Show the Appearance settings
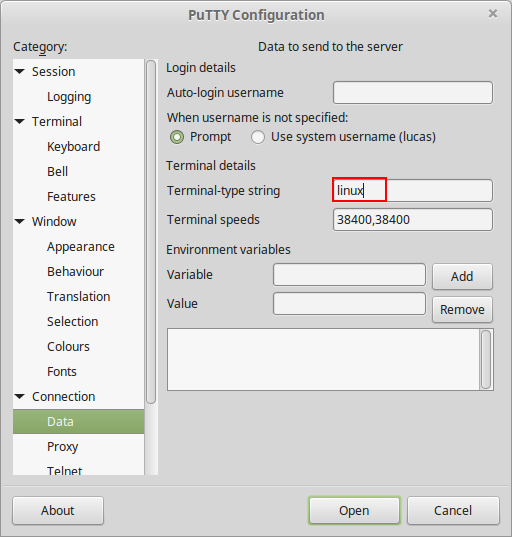This screenshot has width=512, height=537. click(81, 247)
